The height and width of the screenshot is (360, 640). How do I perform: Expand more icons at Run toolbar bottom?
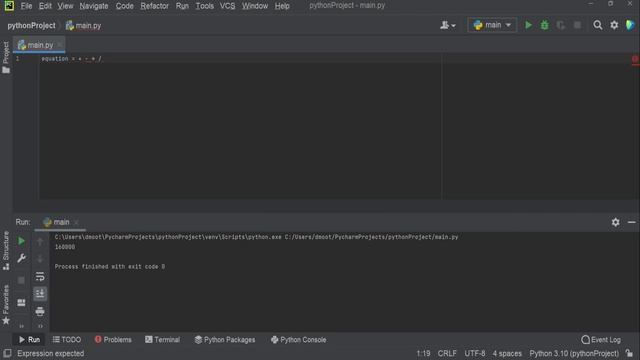coord(21,326)
